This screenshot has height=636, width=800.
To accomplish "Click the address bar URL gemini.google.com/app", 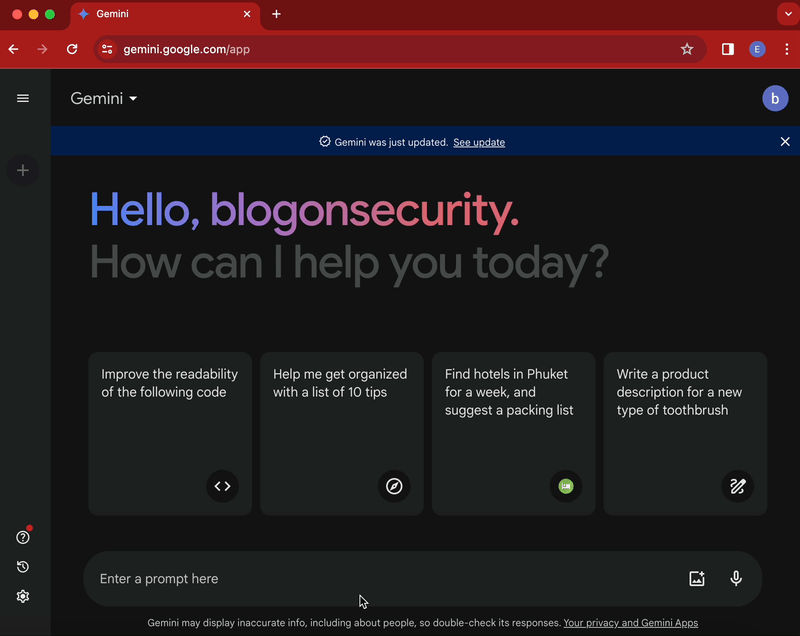I will [187, 49].
